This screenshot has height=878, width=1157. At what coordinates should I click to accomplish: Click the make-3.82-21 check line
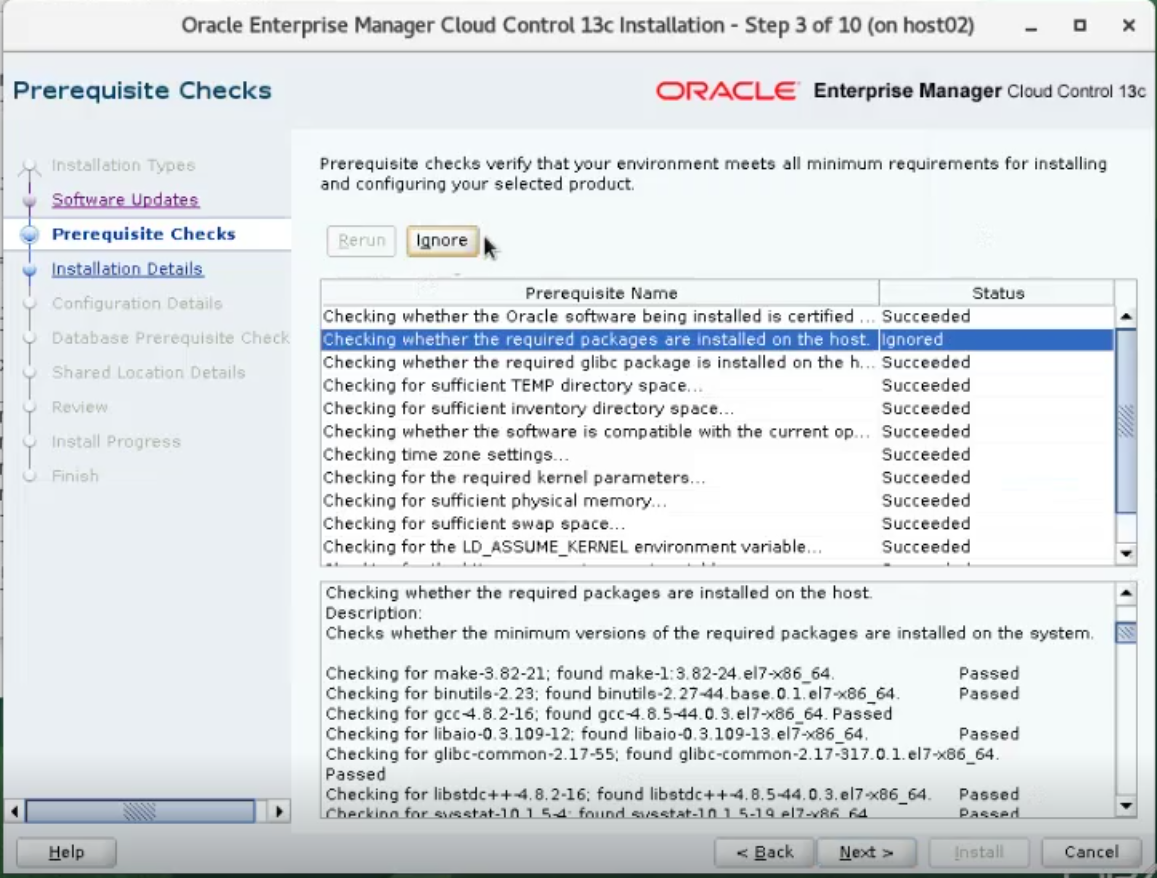coord(672,674)
